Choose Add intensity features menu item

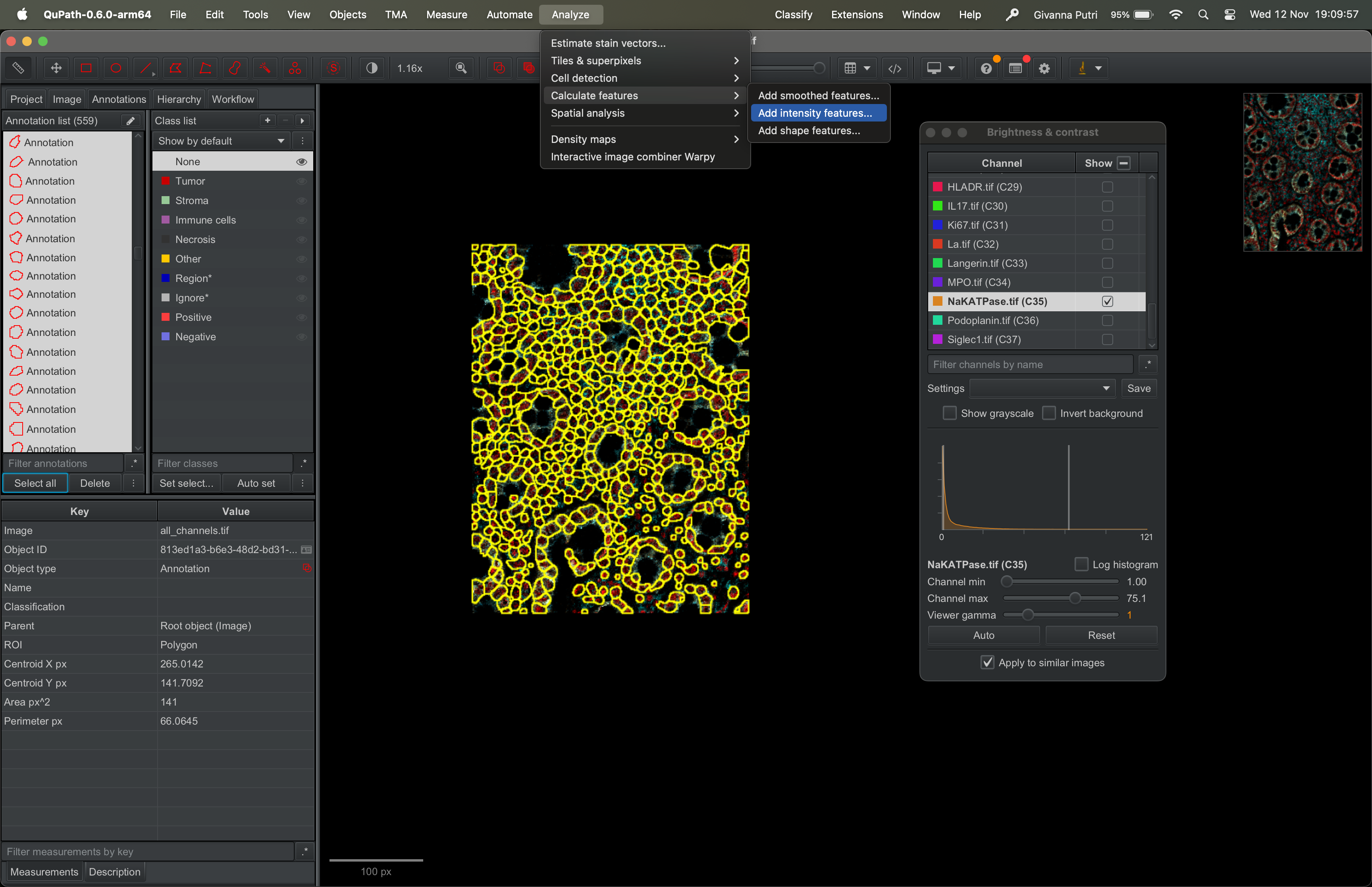pyautogui.click(x=815, y=113)
